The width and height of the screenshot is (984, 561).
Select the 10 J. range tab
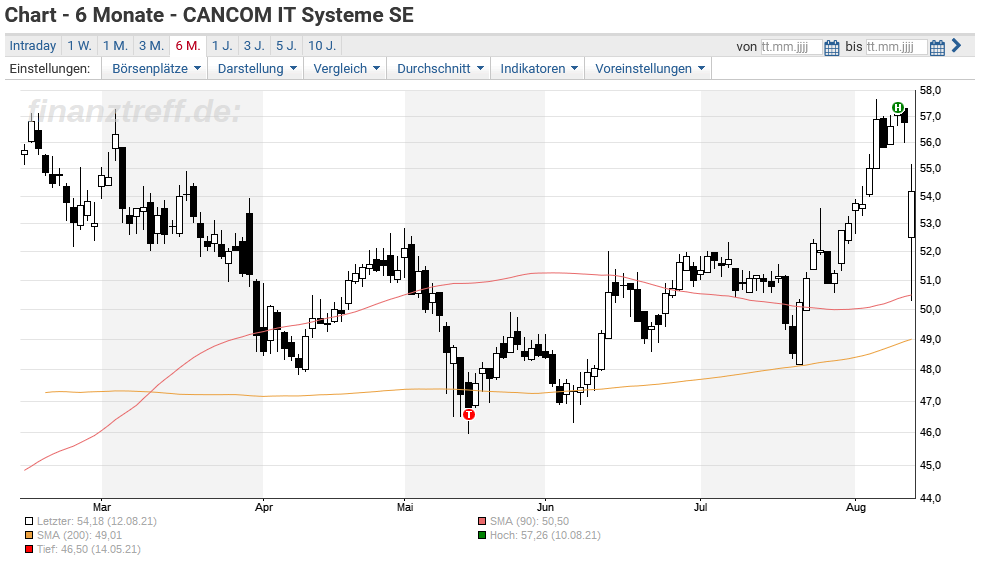point(323,46)
